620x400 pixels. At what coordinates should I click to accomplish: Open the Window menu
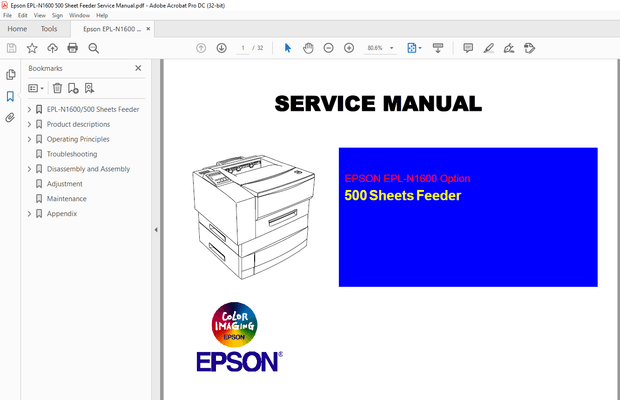79,15
